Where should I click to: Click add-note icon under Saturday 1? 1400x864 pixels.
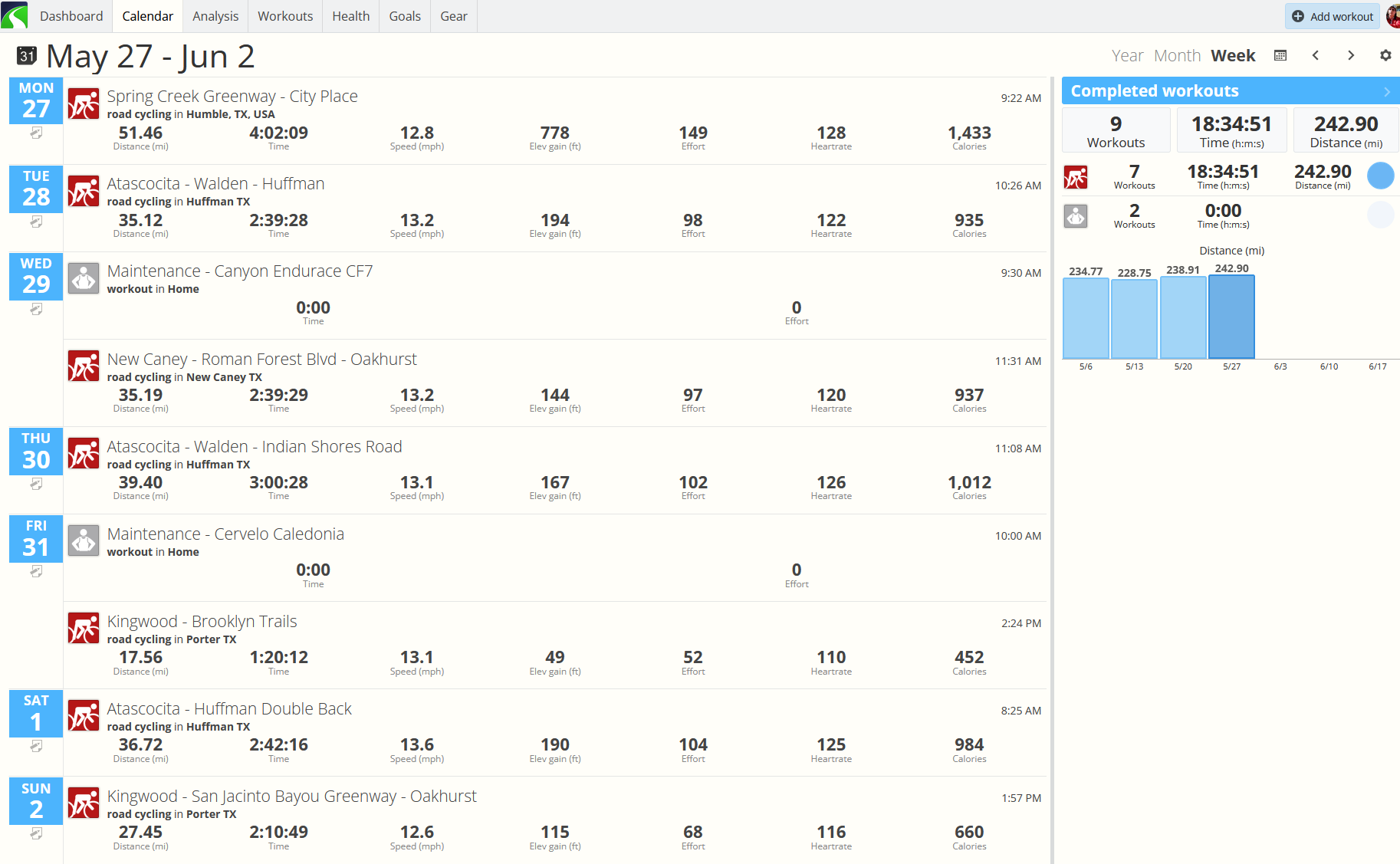click(36, 746)
